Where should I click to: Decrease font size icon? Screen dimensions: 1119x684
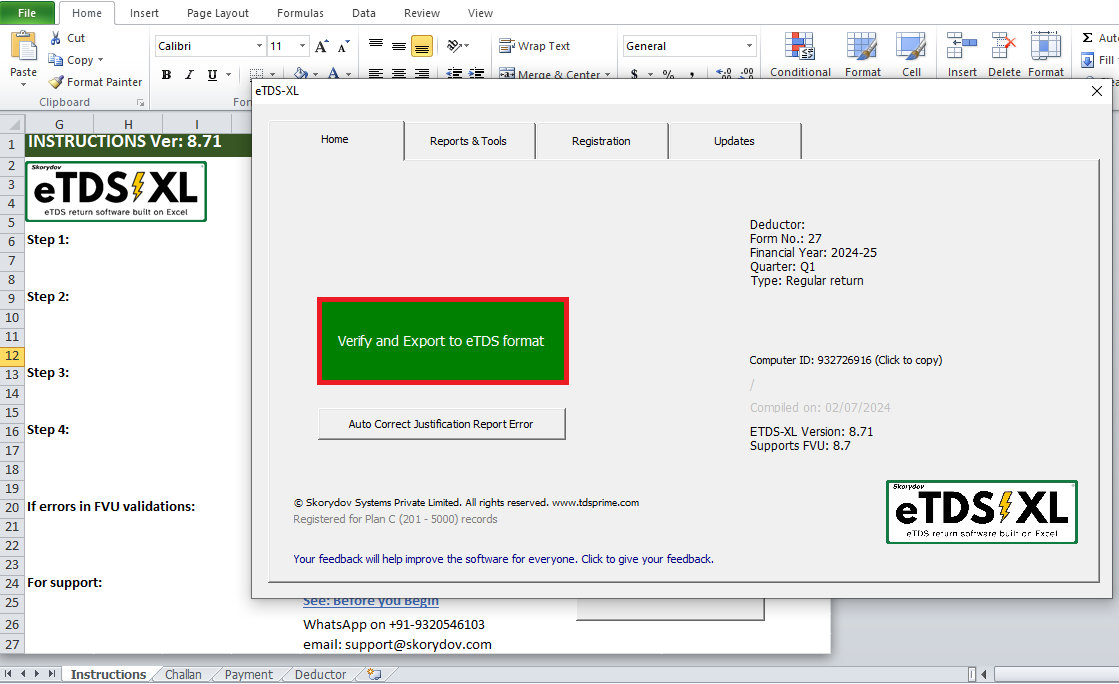343,46
